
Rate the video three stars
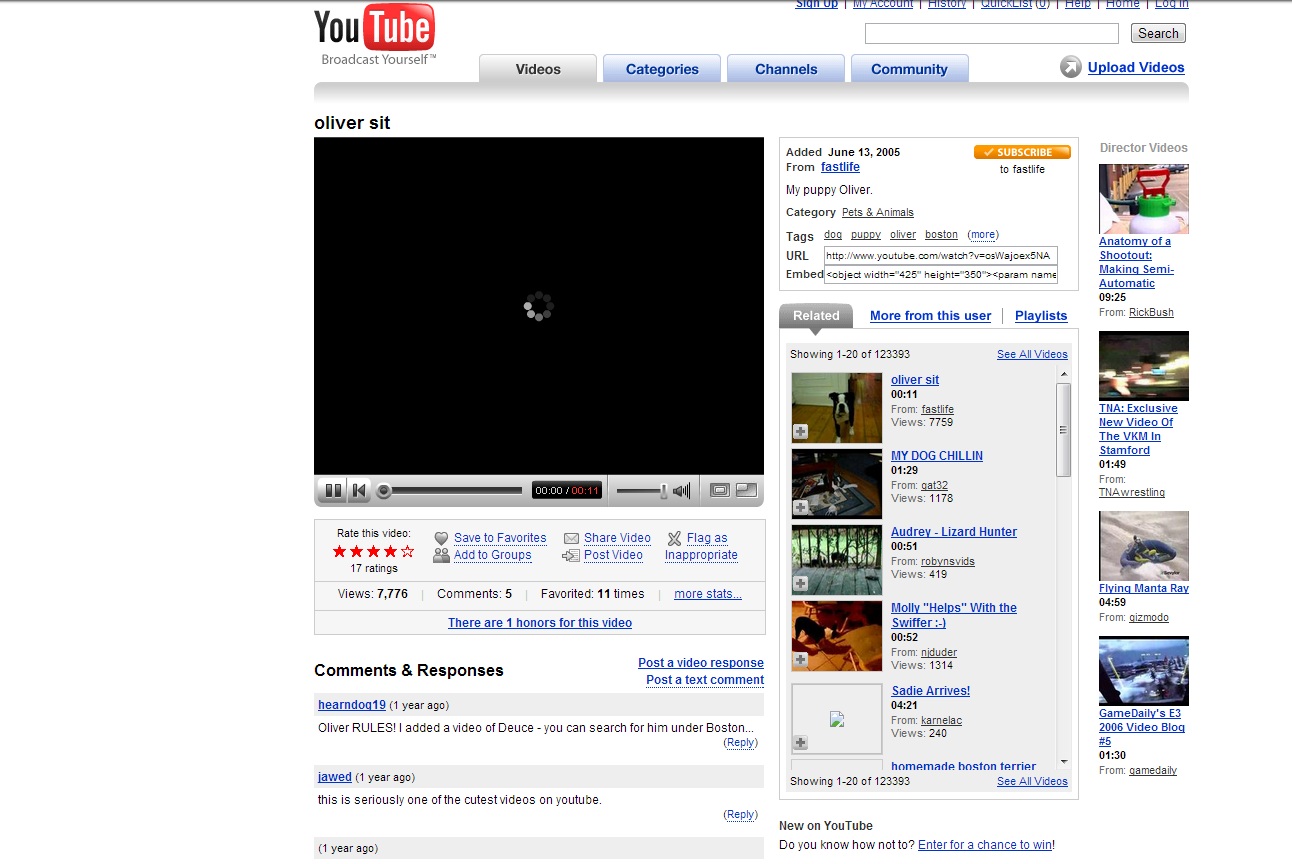[373, 551]
